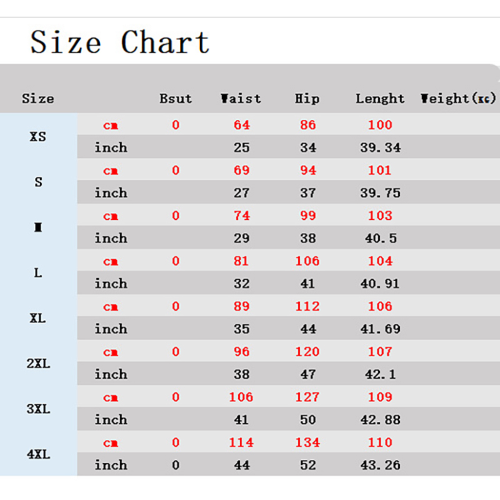Click the Lenght column header
500x500 pixels.
click(380, 99)
